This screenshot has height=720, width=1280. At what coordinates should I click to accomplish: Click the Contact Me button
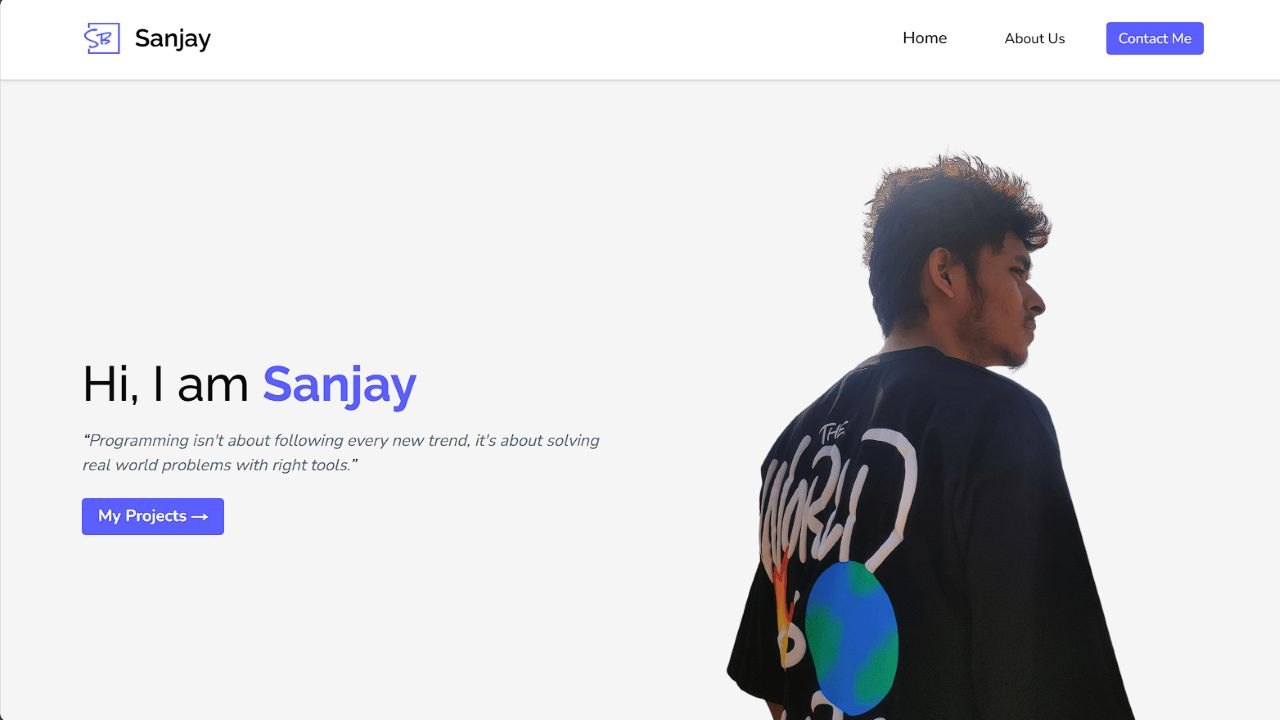coord(1155,38)
